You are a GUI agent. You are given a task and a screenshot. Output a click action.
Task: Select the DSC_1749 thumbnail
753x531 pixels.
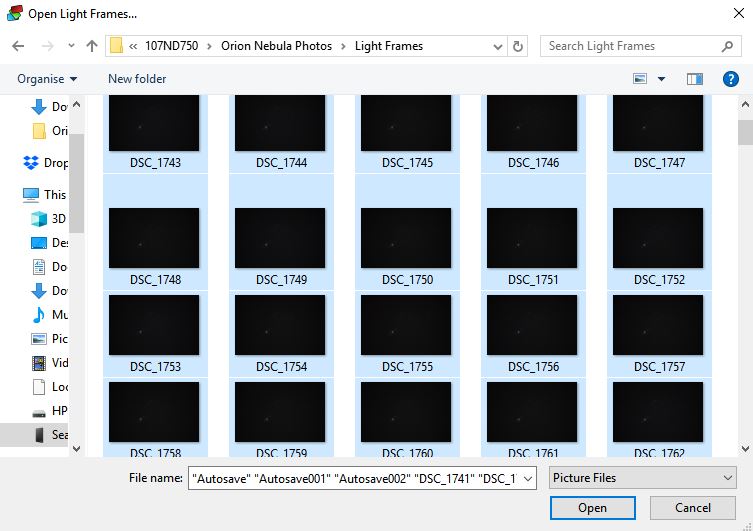click(x=280, y=238)
